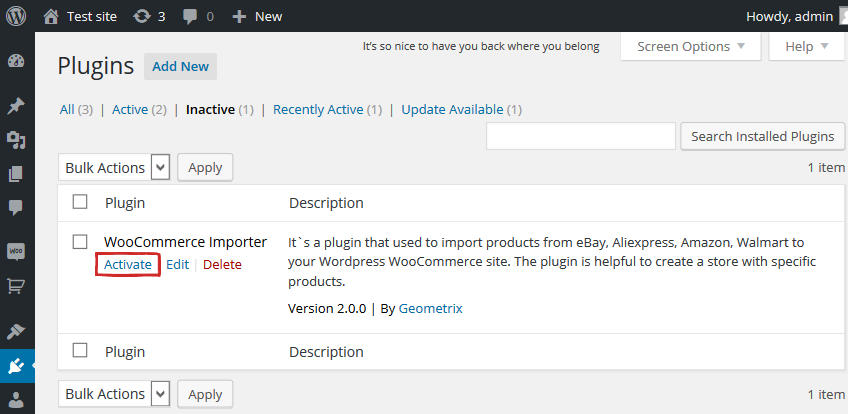The width and height of the screenshot is (848, 414).
Task: Expand the Help panel
Action: (x=806, y=46)
